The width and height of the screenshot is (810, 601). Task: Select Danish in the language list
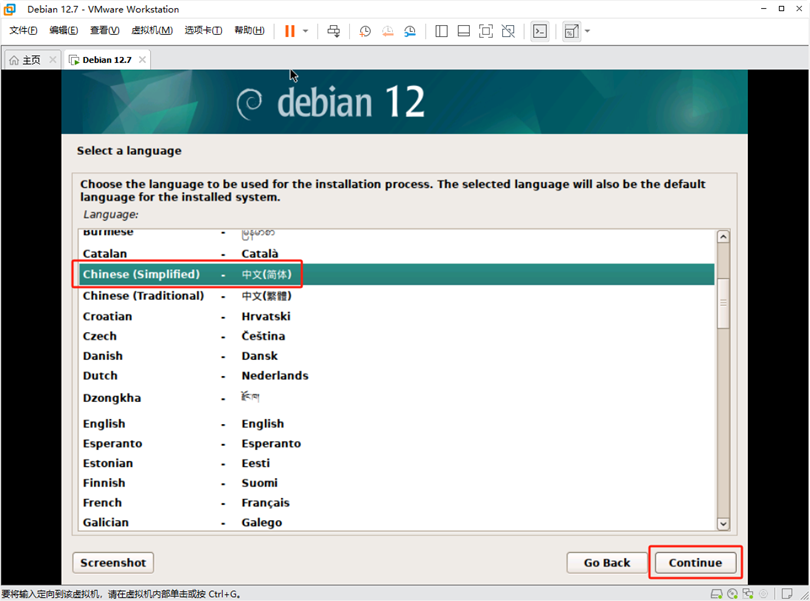[x=397, y=356]
